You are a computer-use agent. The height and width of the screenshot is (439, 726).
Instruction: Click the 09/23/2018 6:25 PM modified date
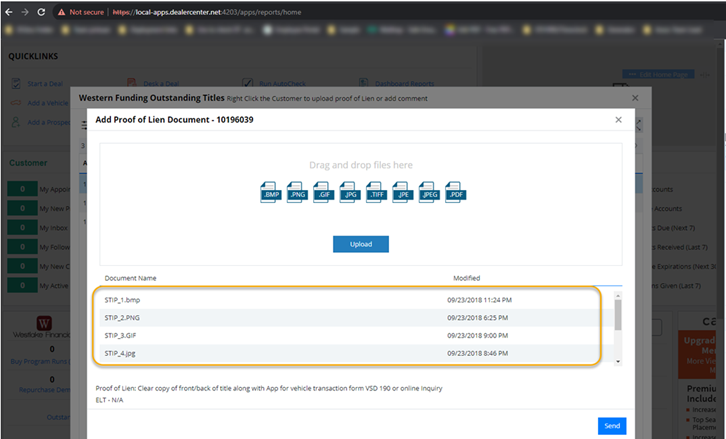click(477, 318)
